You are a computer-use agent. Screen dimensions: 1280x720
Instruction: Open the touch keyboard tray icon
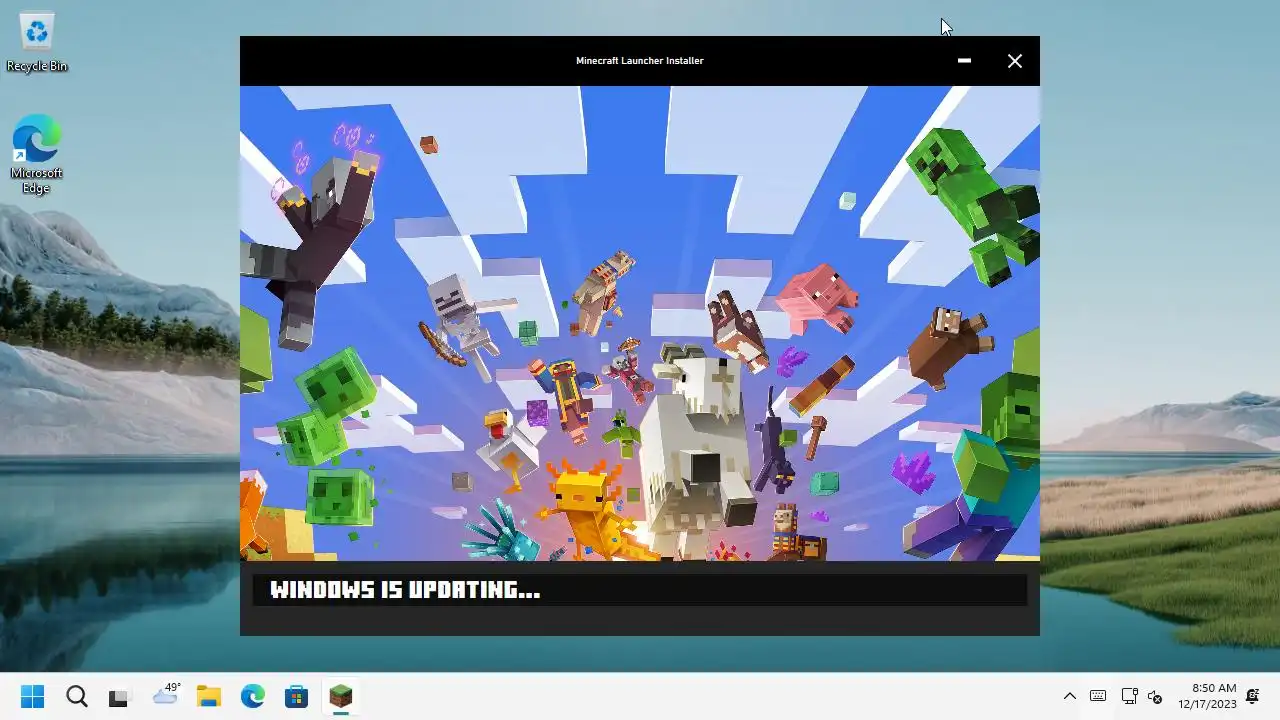1098,696
